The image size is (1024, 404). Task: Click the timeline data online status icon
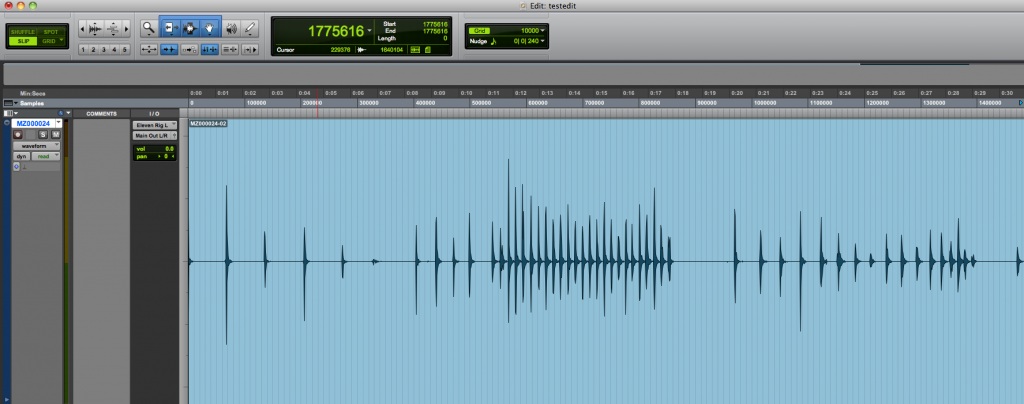click(x=415, y=50)
